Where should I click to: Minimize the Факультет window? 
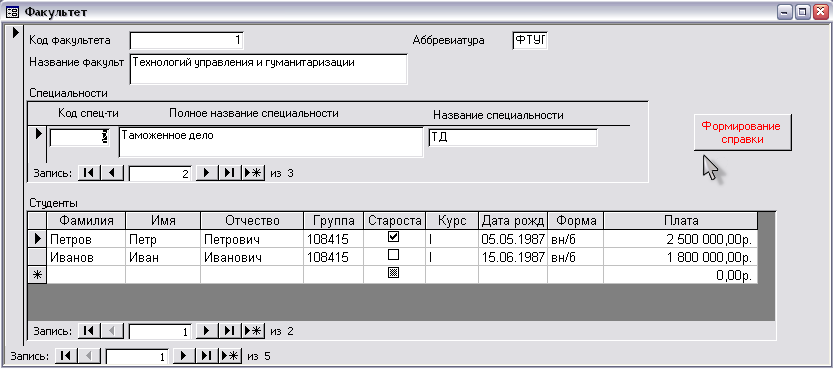coord(786,12)
